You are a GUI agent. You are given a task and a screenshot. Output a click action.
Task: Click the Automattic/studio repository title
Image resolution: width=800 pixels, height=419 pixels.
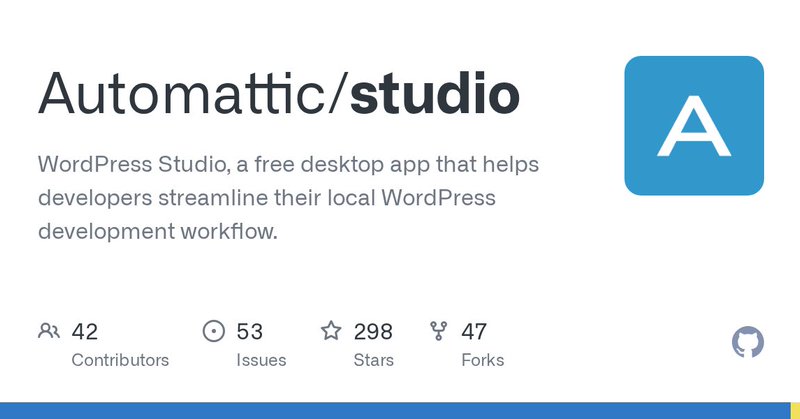279,94
